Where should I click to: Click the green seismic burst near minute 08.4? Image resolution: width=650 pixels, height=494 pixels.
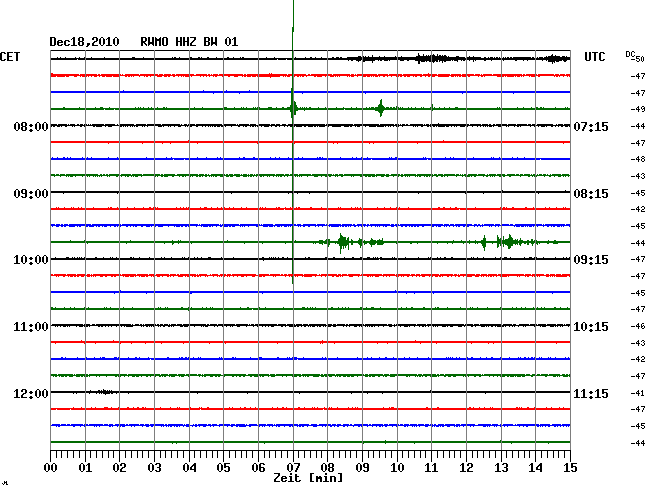pos(343,242)
